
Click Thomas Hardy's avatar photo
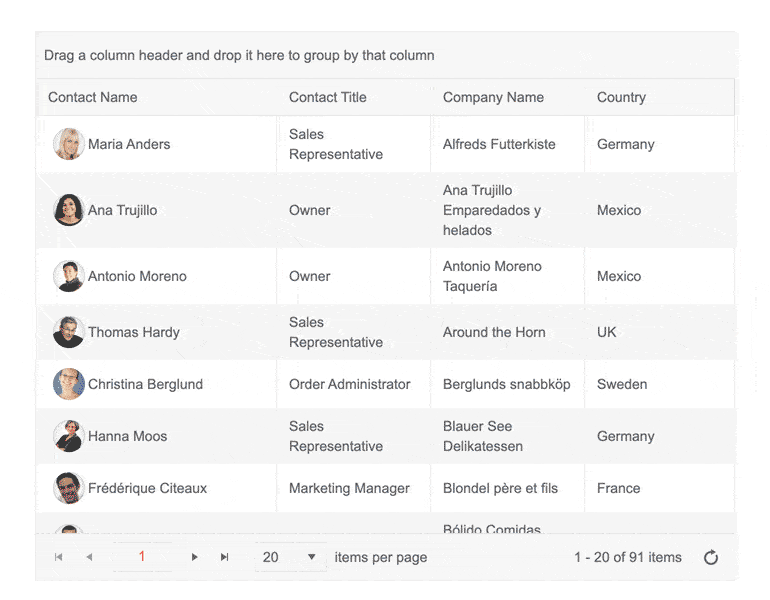[x=68, y=332]
